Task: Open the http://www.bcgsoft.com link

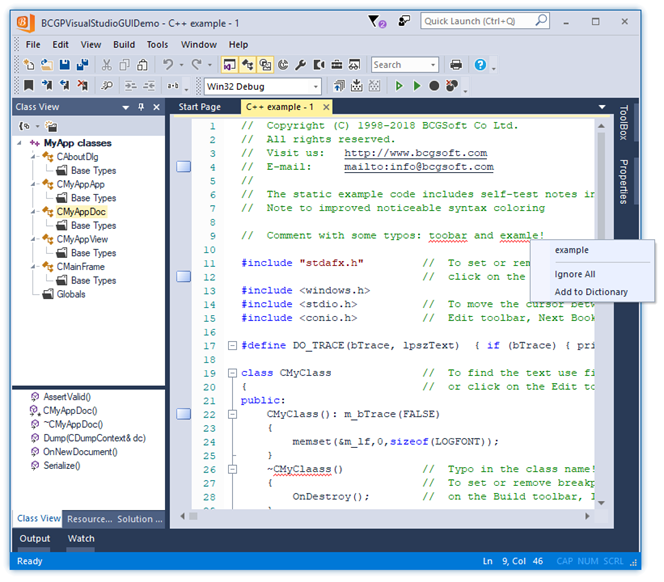Action: click(415, 153)
